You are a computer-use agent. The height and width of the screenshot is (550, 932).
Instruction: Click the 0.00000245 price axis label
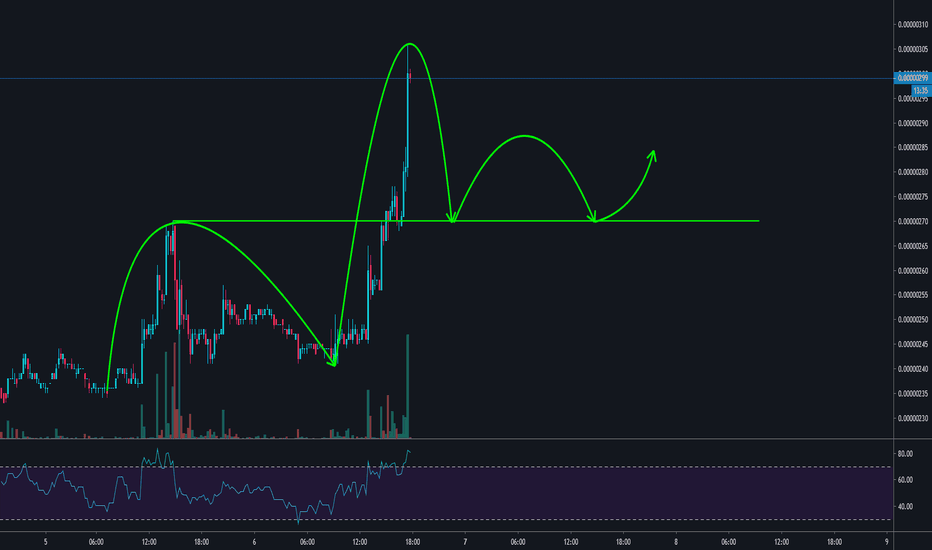coord(912,344)
